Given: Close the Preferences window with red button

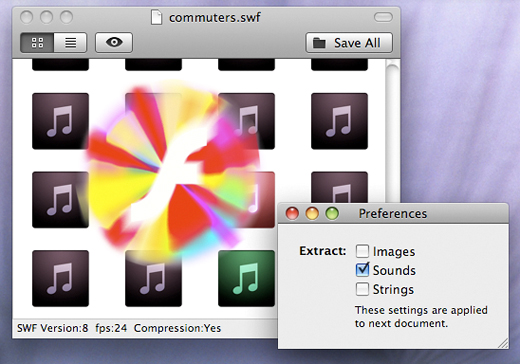Looking at the screenshot, I should [x=292, y=213].
